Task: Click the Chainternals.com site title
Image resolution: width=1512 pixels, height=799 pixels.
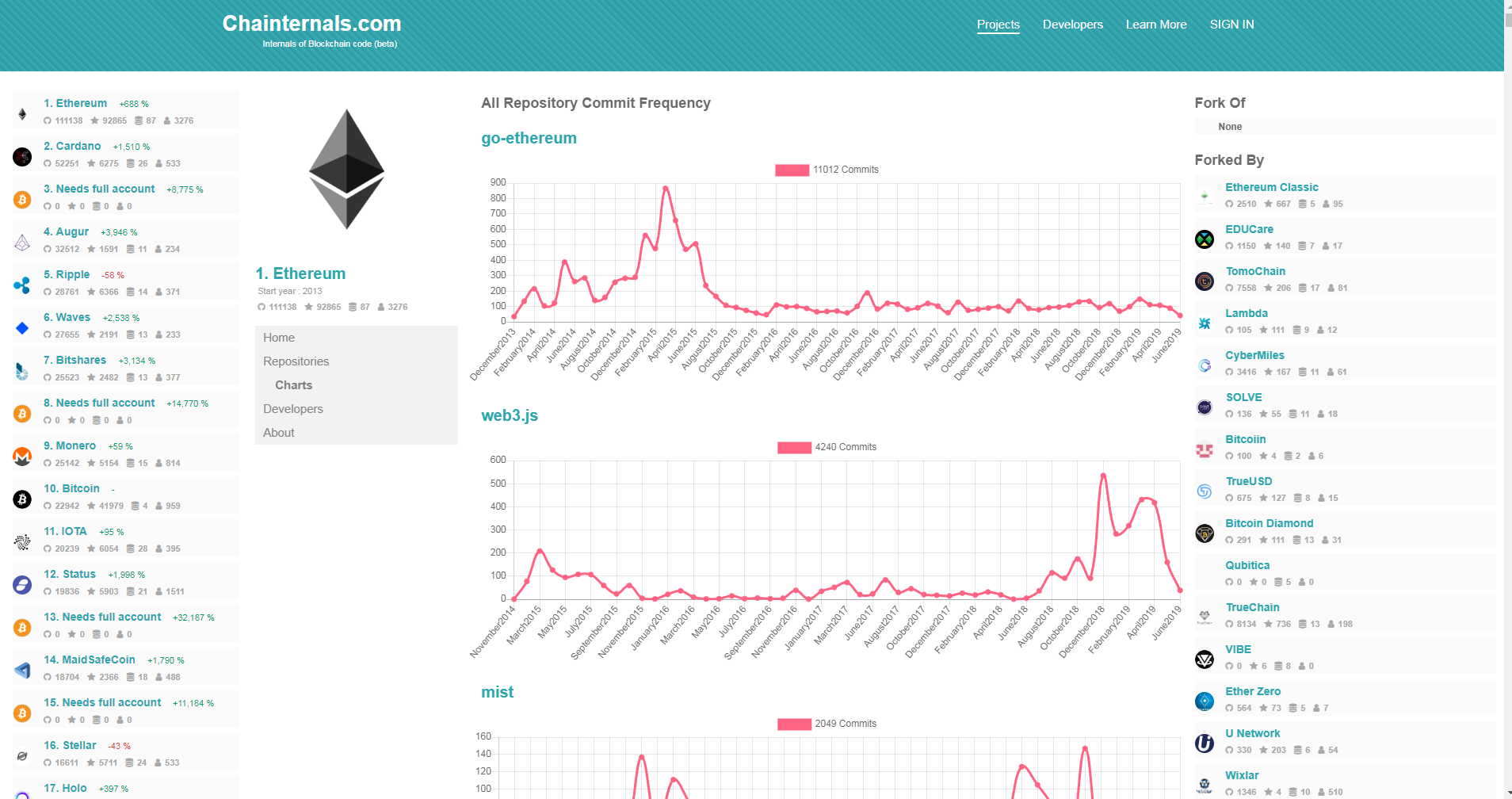Action: 311,24
